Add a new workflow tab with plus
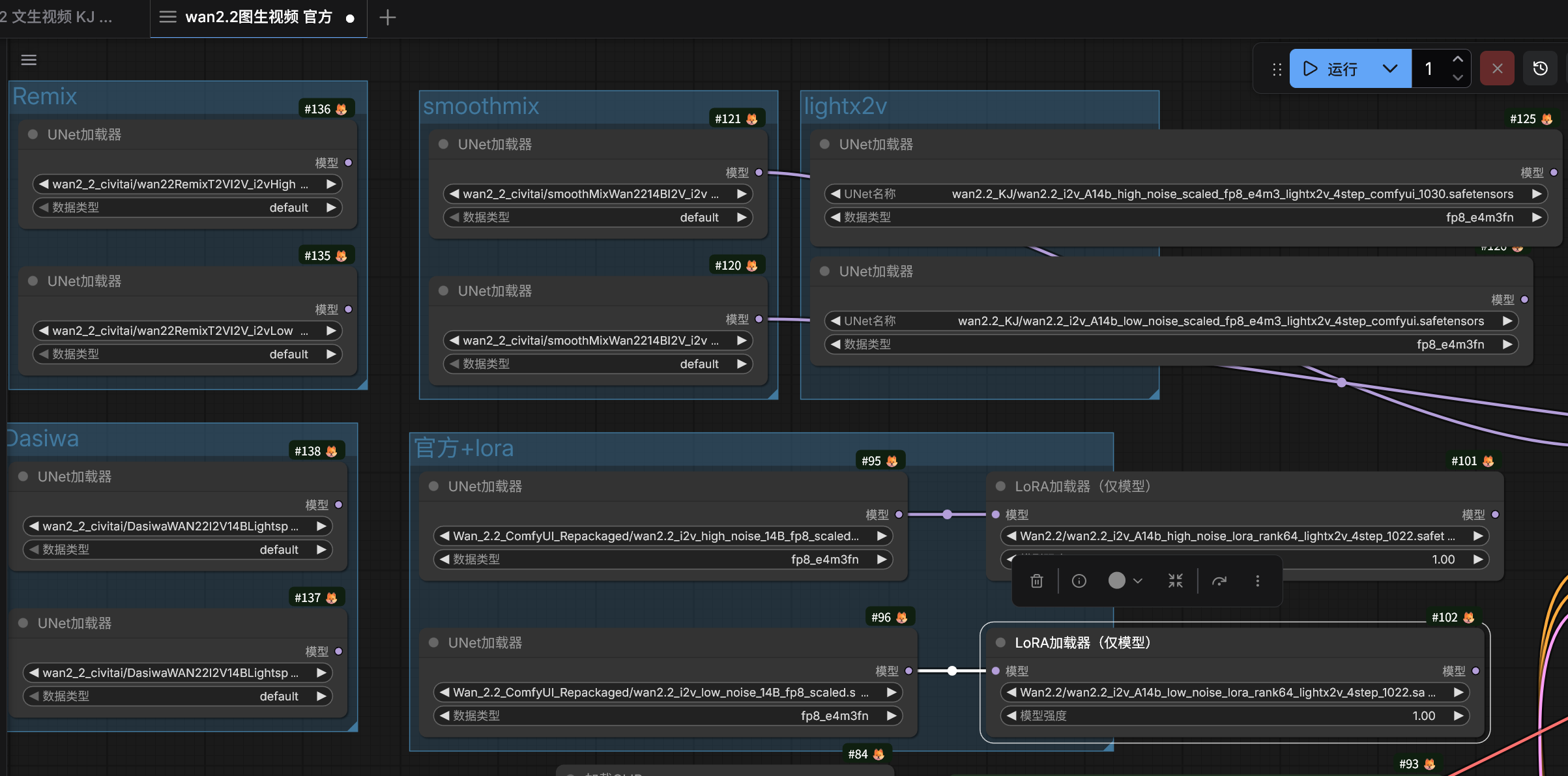 387,18
